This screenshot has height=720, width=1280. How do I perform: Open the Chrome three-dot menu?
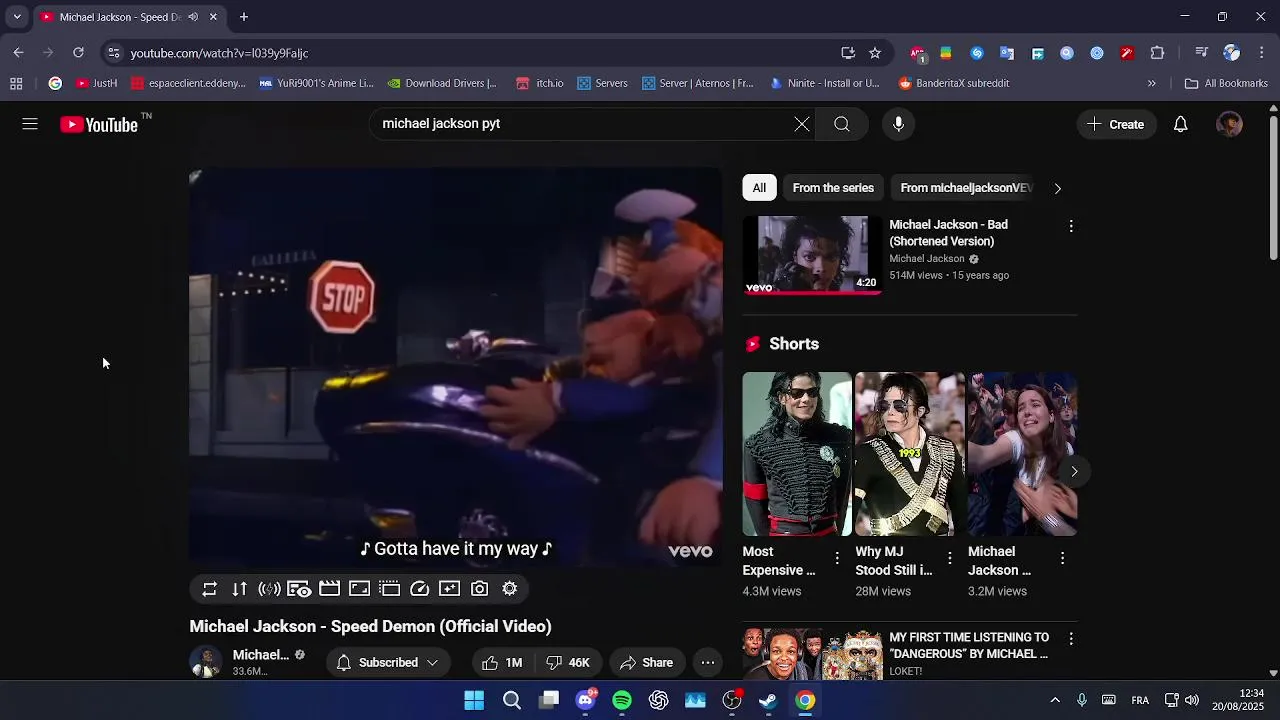click(1262, 53)
